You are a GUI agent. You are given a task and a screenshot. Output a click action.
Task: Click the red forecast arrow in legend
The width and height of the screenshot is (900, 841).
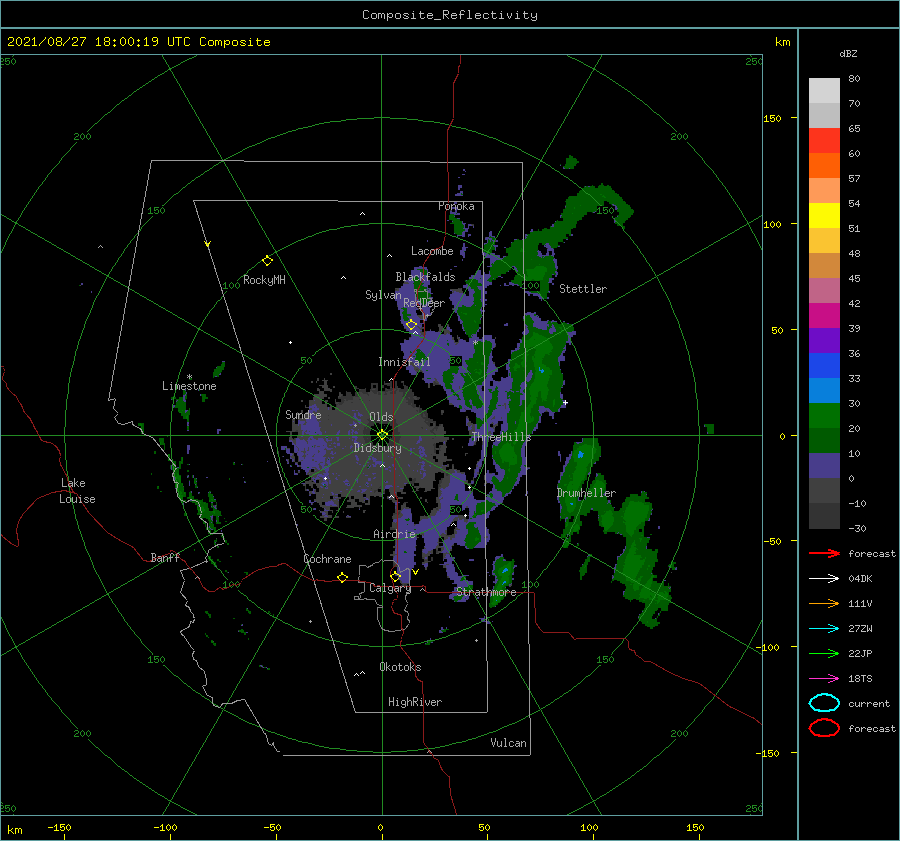(x=824, y=553)
